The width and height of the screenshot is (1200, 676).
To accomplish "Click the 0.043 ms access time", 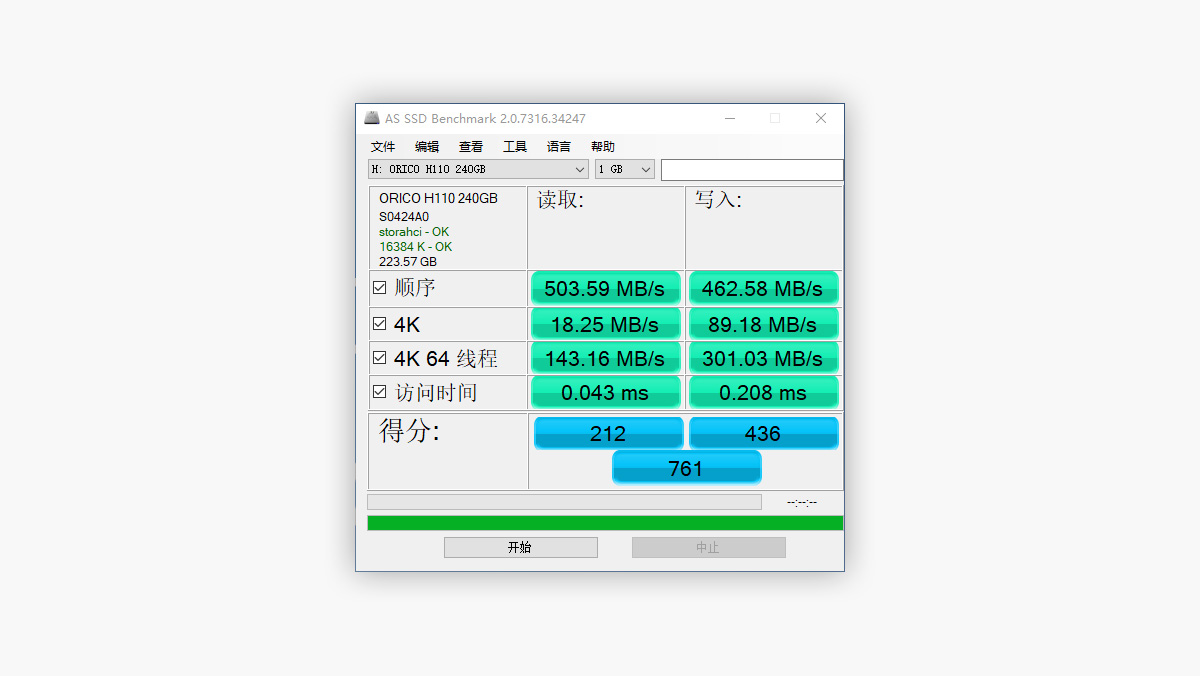I will pos(606,393).
